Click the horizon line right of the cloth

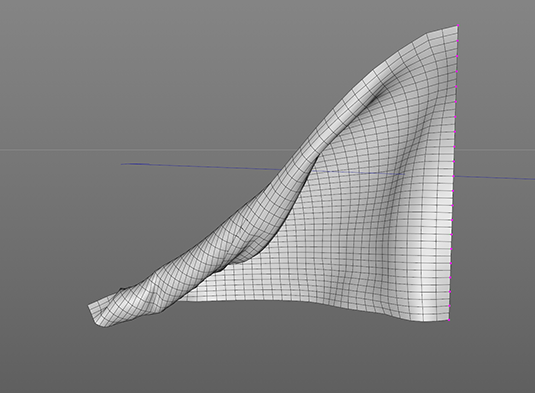[495, 149]
